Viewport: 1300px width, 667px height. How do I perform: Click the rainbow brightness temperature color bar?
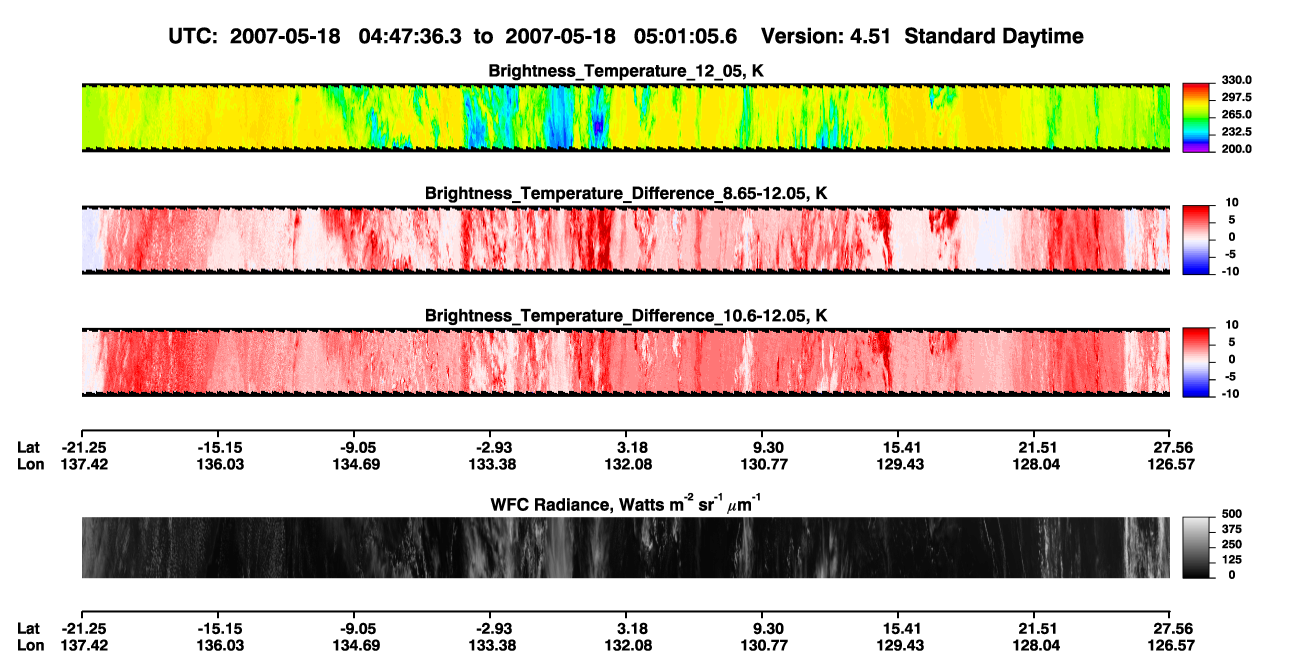(x=1195, y=117)
